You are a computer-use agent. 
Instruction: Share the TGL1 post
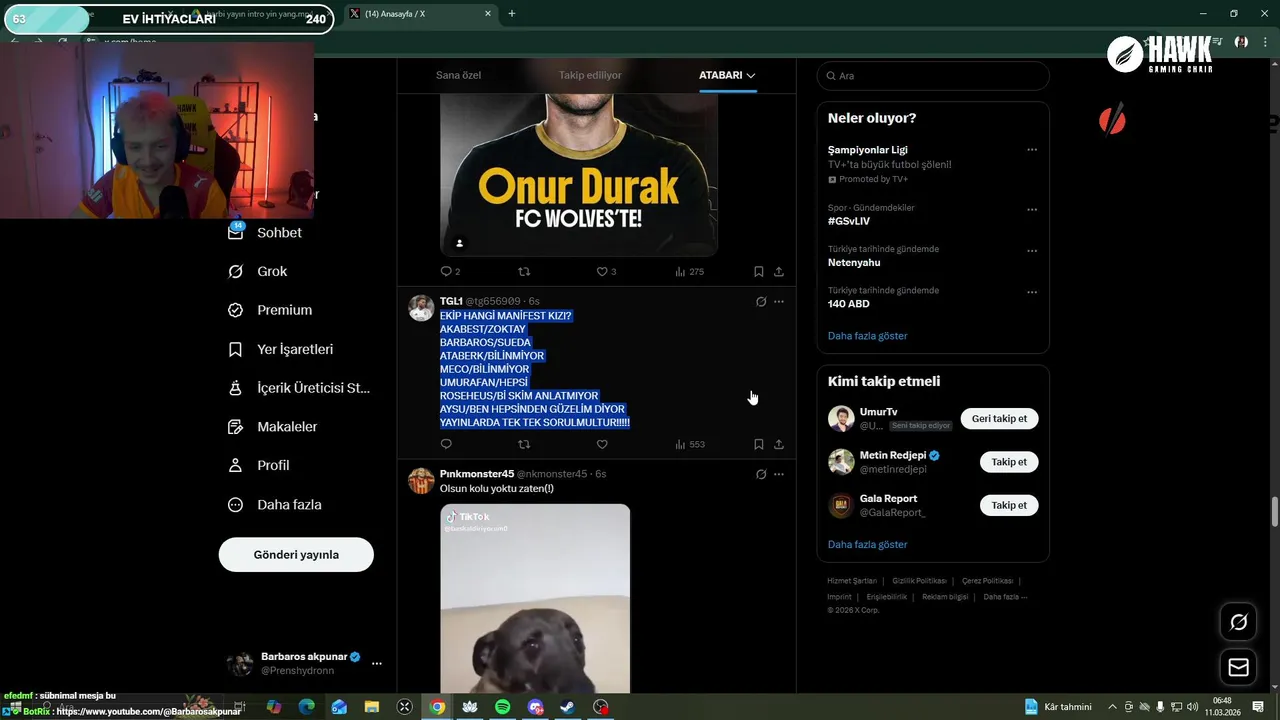click(779, 444)
